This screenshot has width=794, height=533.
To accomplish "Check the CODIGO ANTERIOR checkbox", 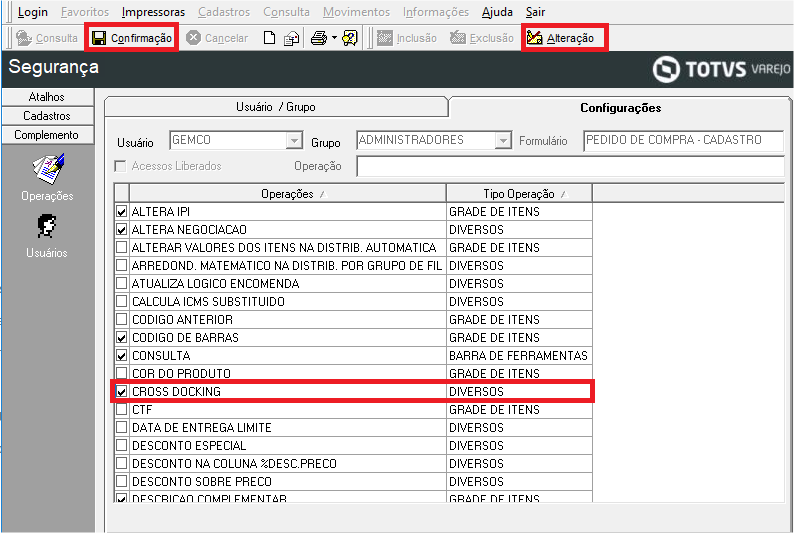I will click(x=122, y=319).
